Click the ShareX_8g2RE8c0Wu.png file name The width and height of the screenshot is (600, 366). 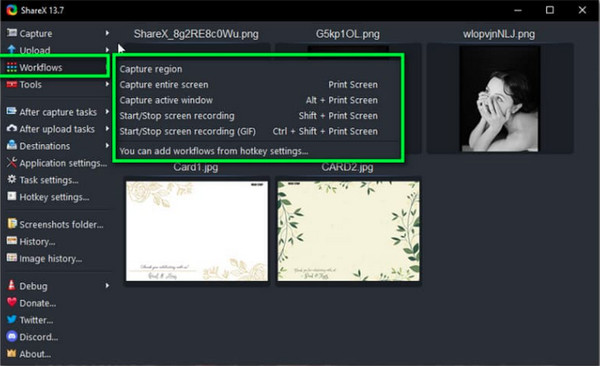click(196, 34)
